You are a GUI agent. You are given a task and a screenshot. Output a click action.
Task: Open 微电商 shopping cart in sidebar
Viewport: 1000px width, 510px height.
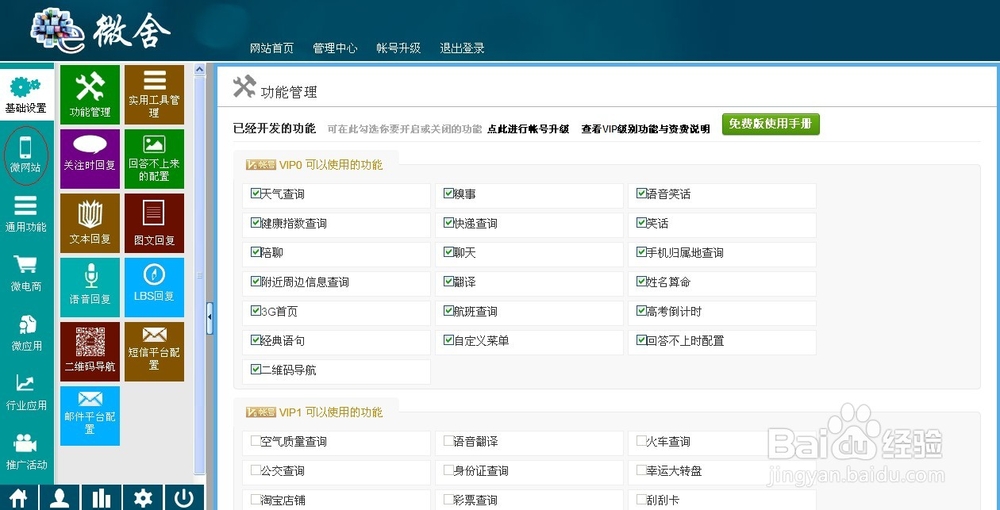26,273
